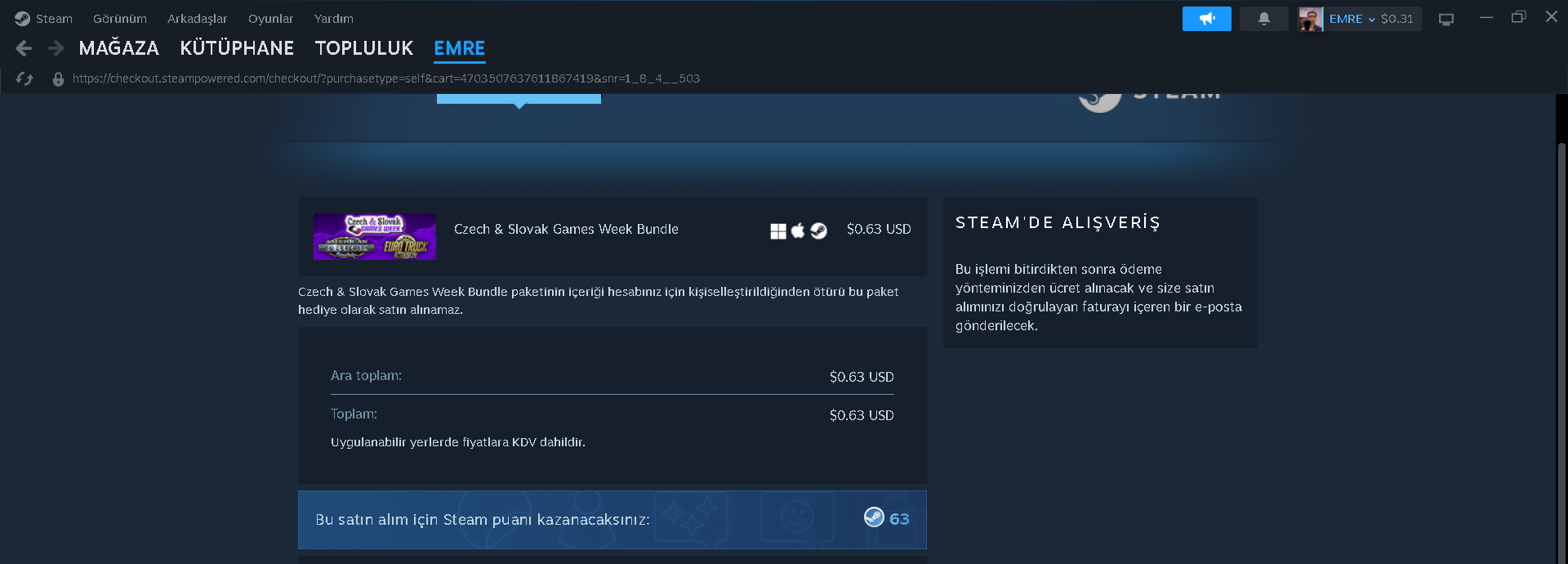Click the Steam logo in the page header
1568x564 pixels.
(1150, 100)
